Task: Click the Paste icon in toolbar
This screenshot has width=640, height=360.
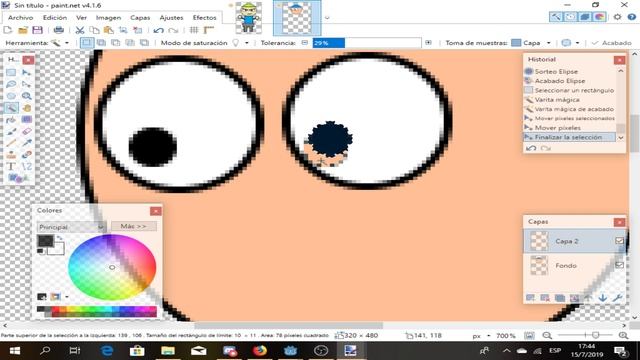Action: point(109,30)
